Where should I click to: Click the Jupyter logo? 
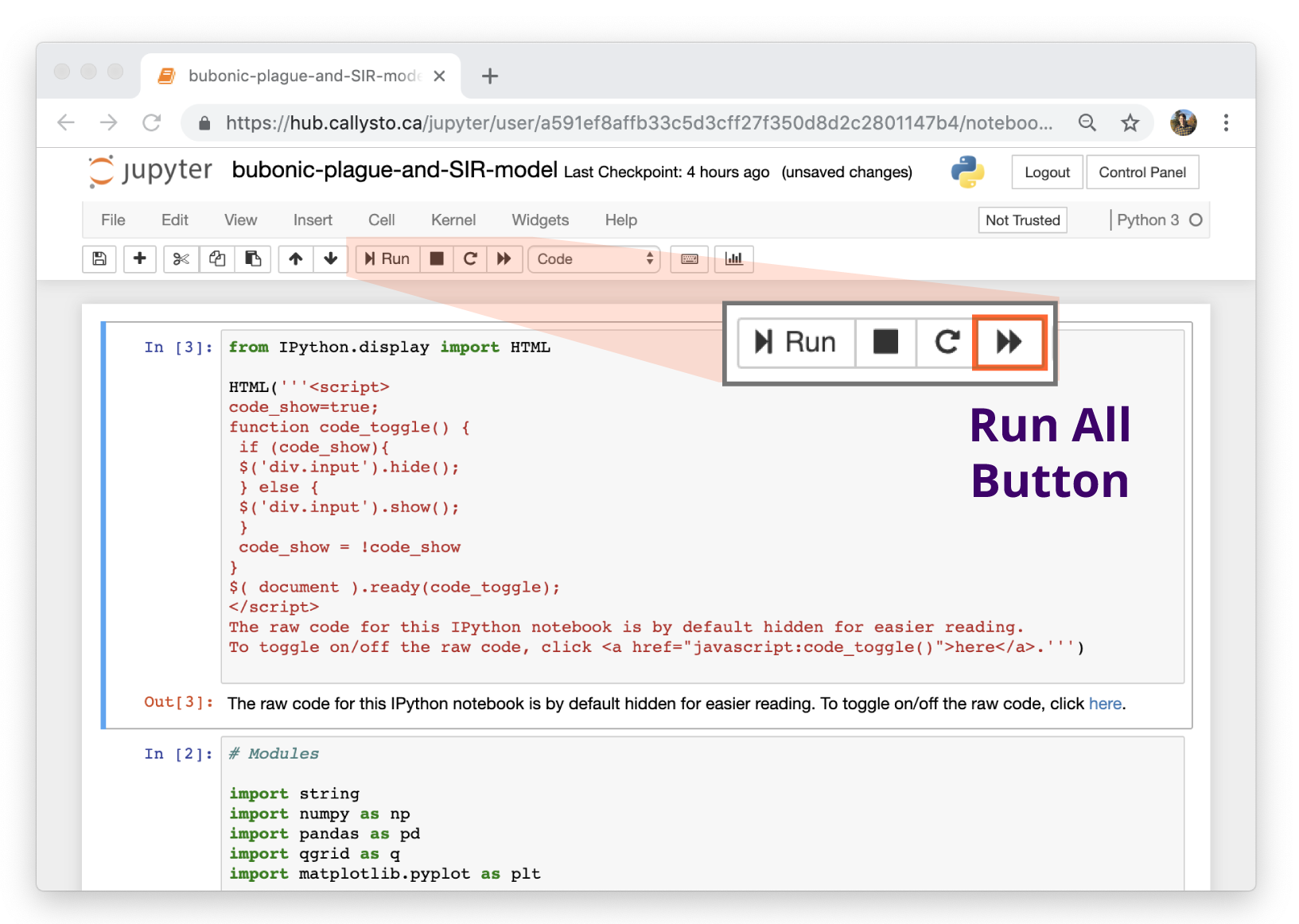click(150, 171)
